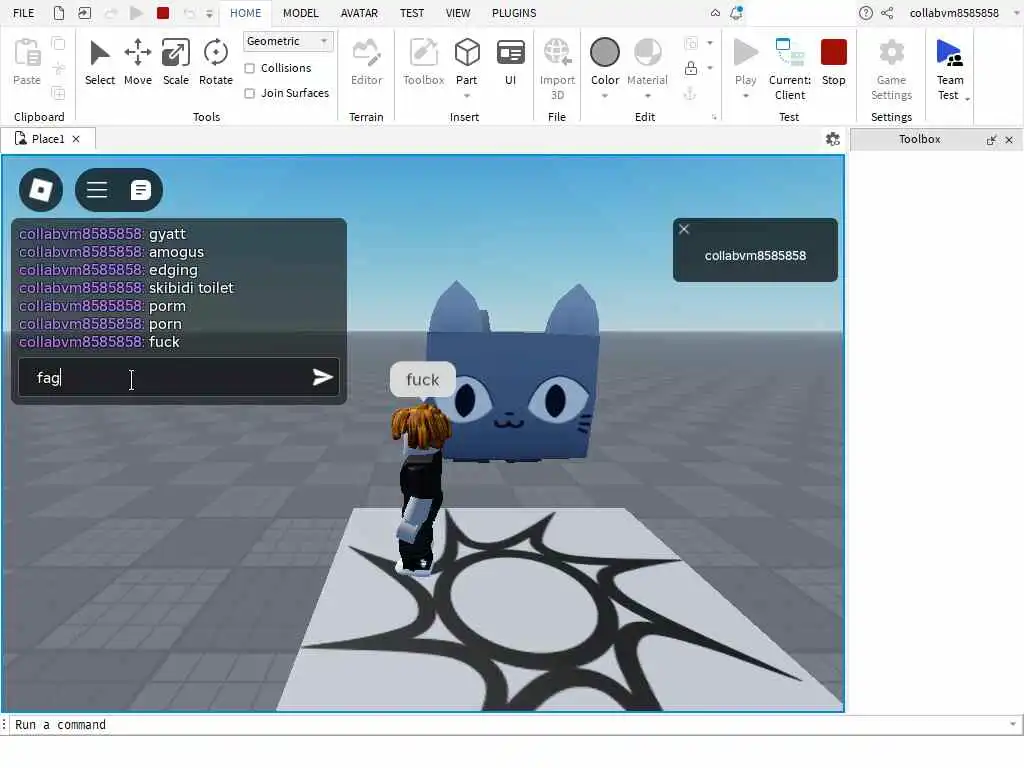The height and width of the screenshot is (768, 1024).
Task: Close the Place1 tab
Action: 76,139
